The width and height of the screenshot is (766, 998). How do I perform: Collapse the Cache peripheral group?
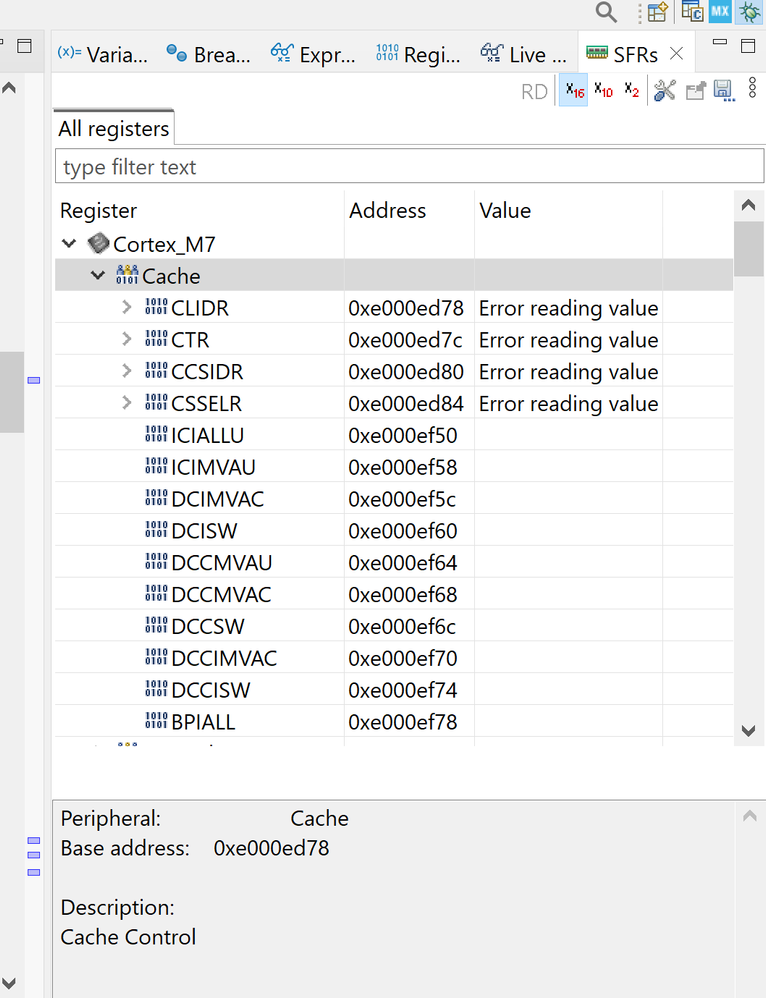98,276
